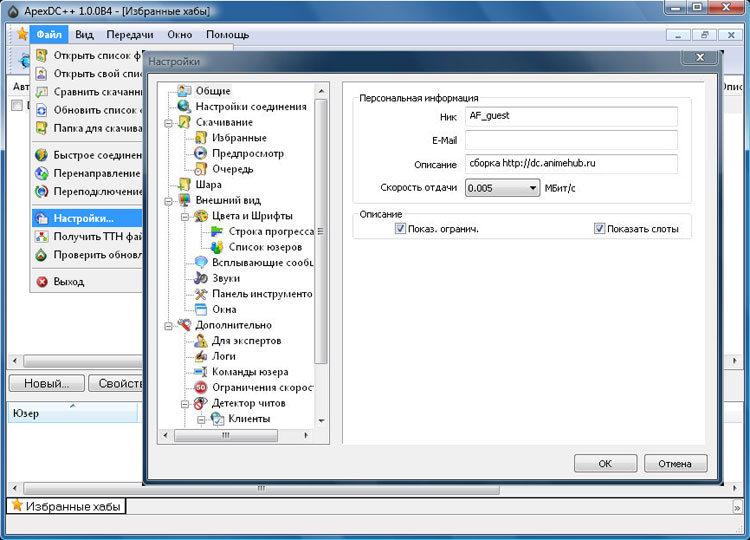The width and height of the screenshot is (750, 540).
Task: Click into the E-Mail input field
Action: tap(571, 140)
